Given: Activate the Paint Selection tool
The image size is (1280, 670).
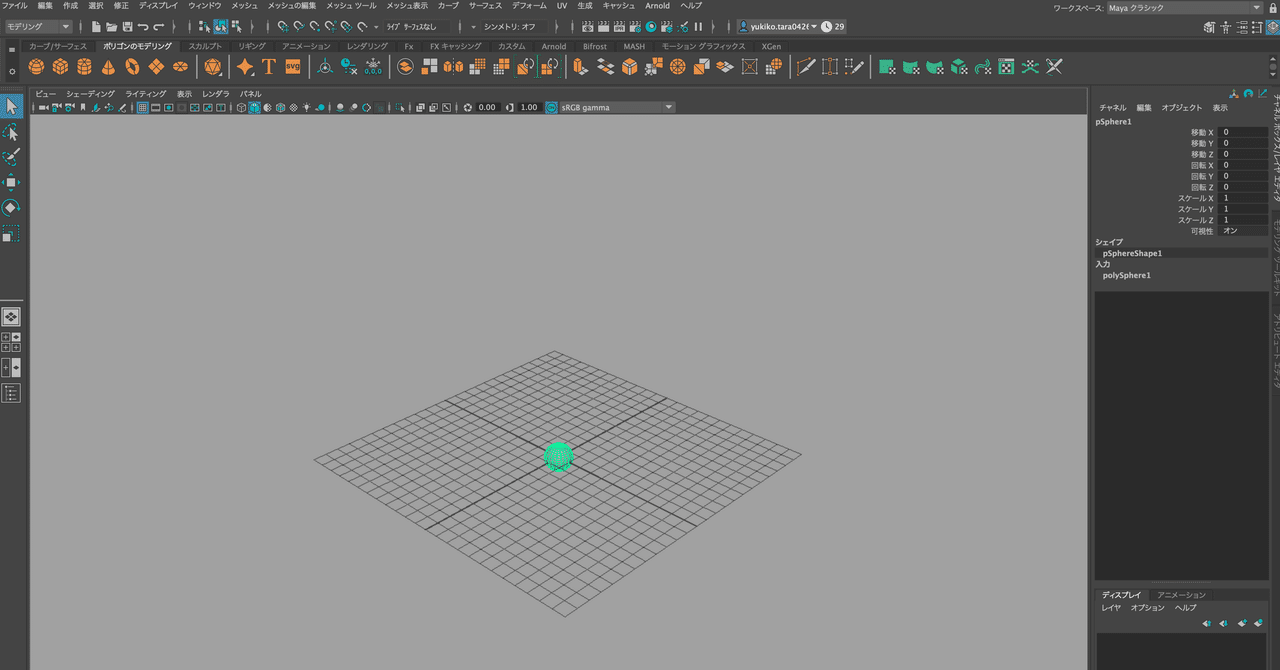Looking at the screenshot, I should pyautogui.click(x=11, y=157).
